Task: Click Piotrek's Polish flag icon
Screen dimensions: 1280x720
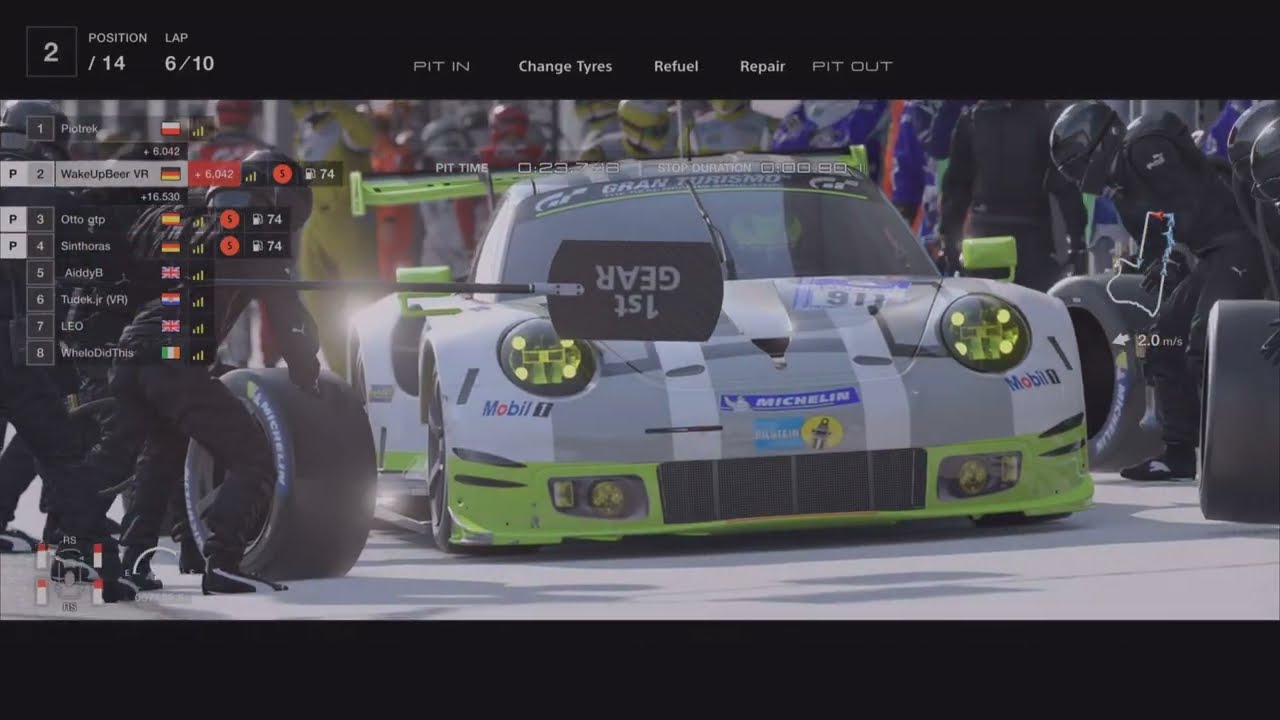Action: [x=170, y=129]
